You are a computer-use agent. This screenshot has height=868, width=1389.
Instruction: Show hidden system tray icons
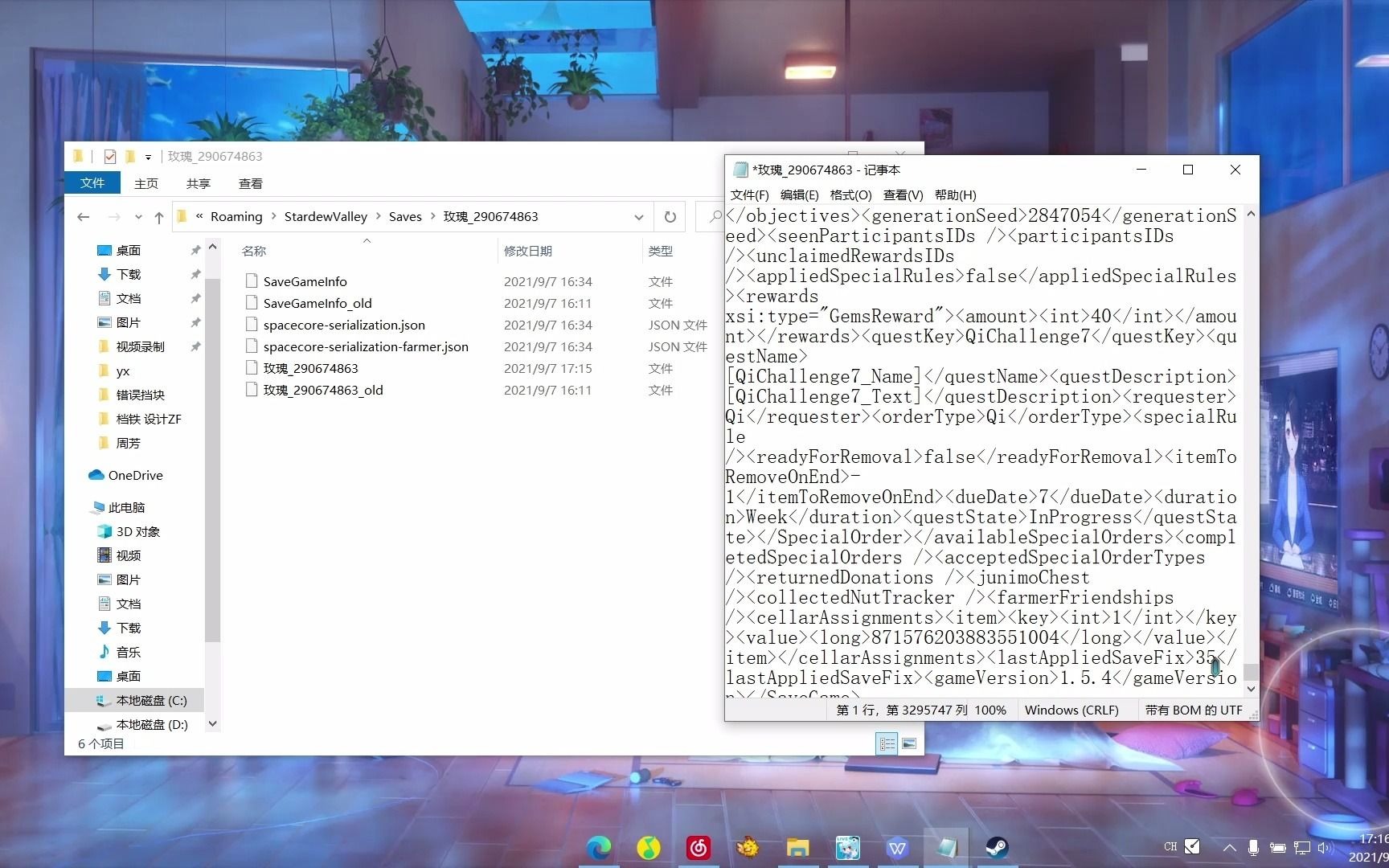click(x=1229, y=847)
